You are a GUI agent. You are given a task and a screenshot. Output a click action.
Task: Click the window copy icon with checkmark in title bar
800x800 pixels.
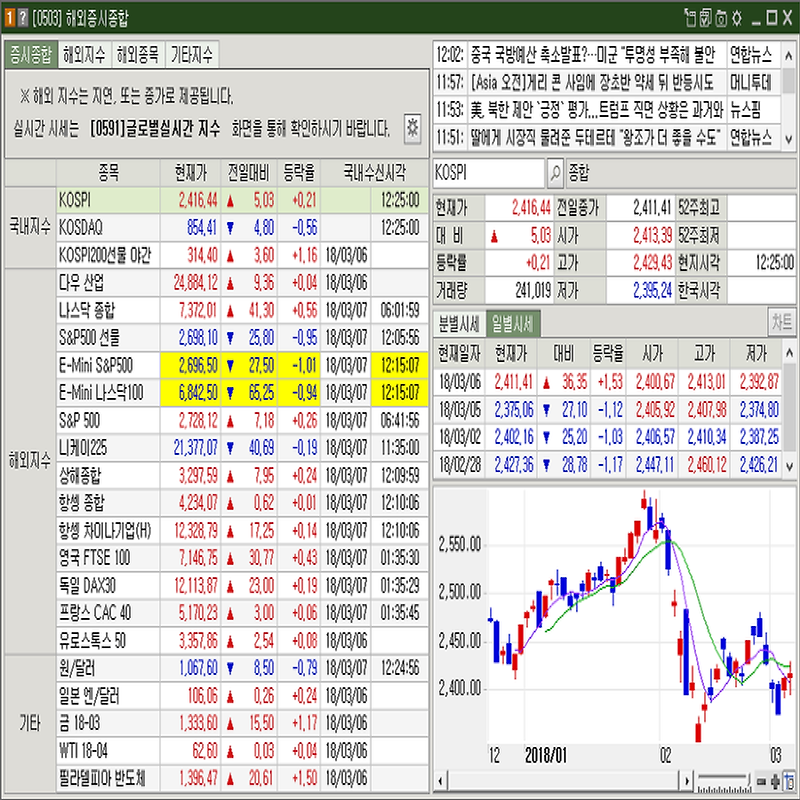point(706,18)
